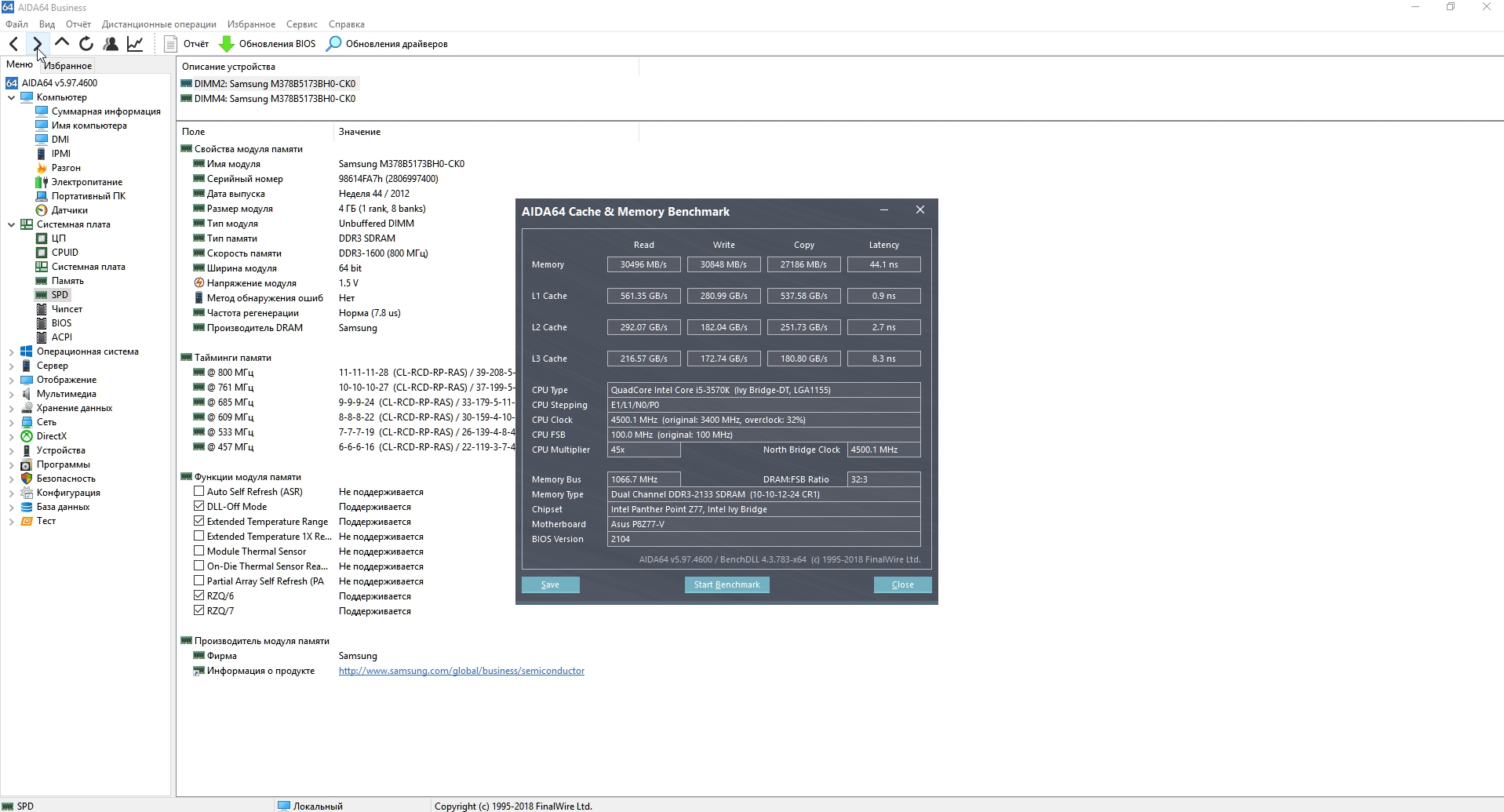Open the IPMI tree item
The width and height of the screenshot is (1504, 812).
click(53, 154)
